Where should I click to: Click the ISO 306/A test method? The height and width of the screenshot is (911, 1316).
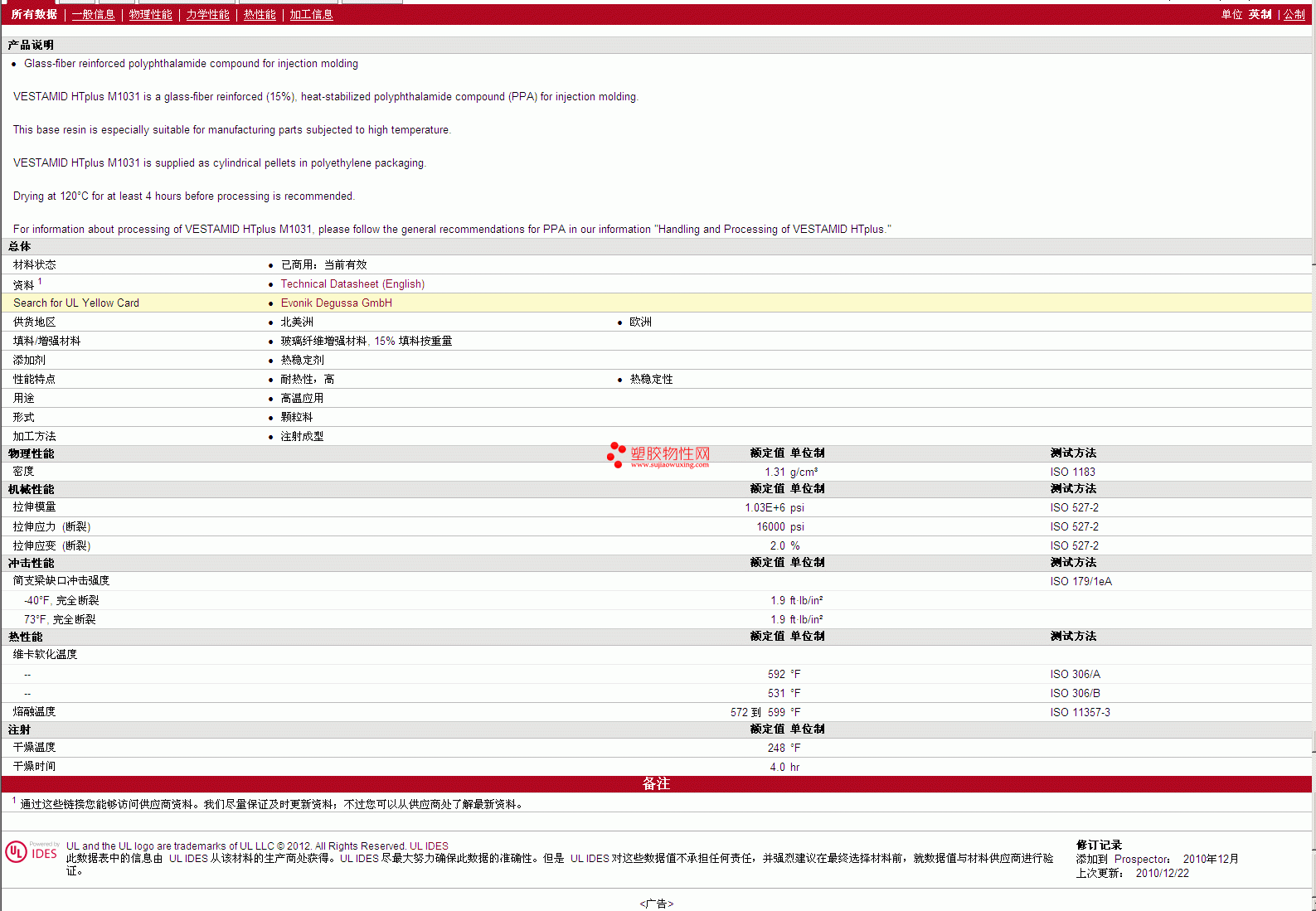[x=1075, y=675]
